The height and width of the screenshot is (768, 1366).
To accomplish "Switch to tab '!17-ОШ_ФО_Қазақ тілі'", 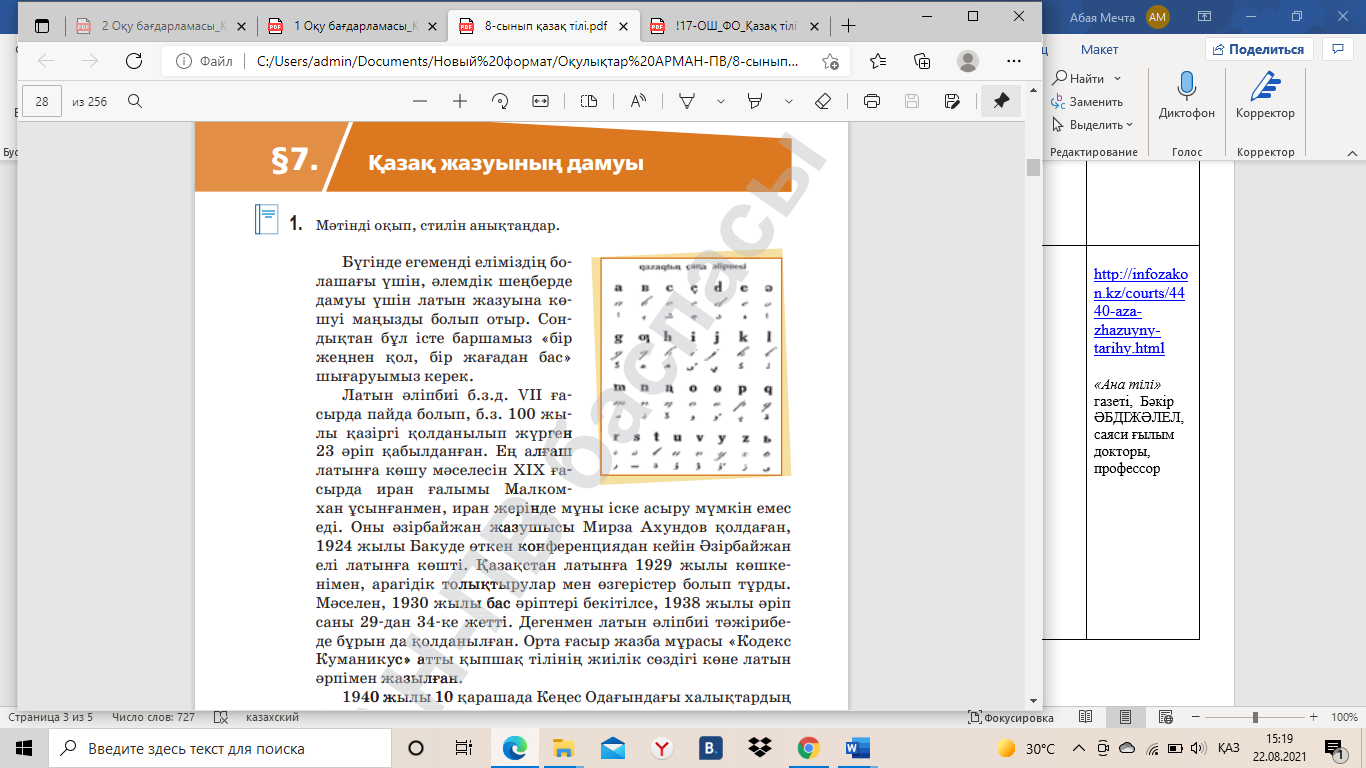I will click(x=734, y=26).
